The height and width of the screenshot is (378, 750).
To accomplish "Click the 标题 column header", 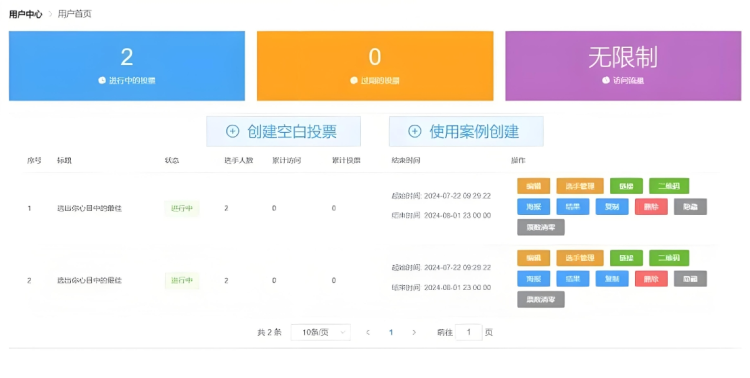I will pos(64,160).
